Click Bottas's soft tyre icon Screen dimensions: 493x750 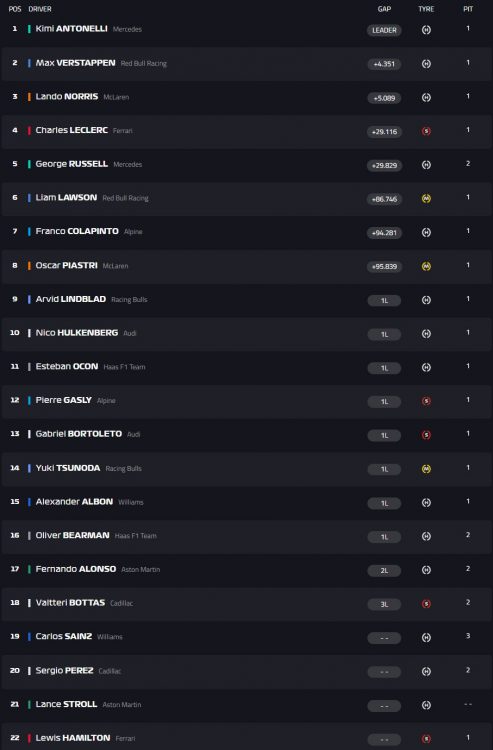point(426,604)
